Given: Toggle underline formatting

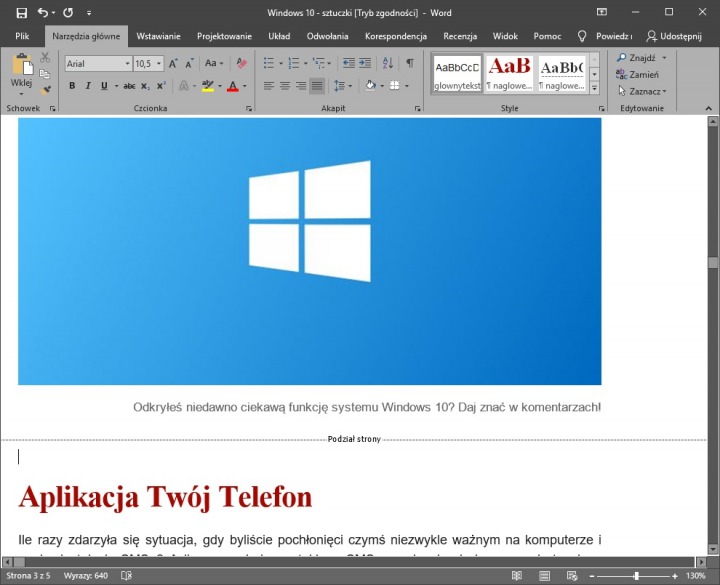Looking at the screenshot, I should click(x=104, y=86).
